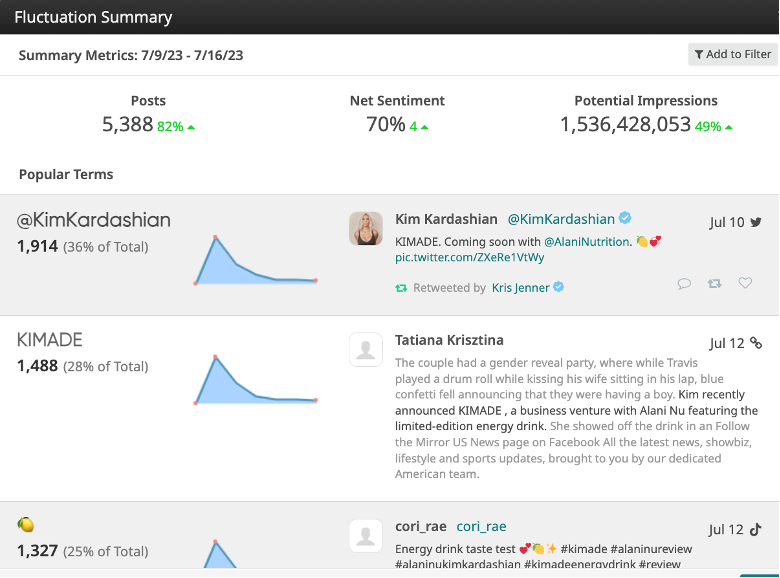Select the @KimKardashian popular term heading
Image resolution: width=780 pixels, height=578 pixels.
pyautogui.click(x=94, y=220)
